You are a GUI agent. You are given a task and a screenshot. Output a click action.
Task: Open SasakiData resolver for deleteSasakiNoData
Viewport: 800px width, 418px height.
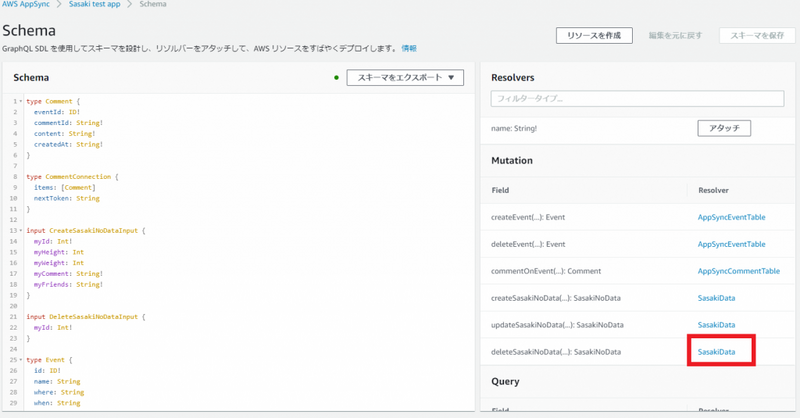[716, 352]
